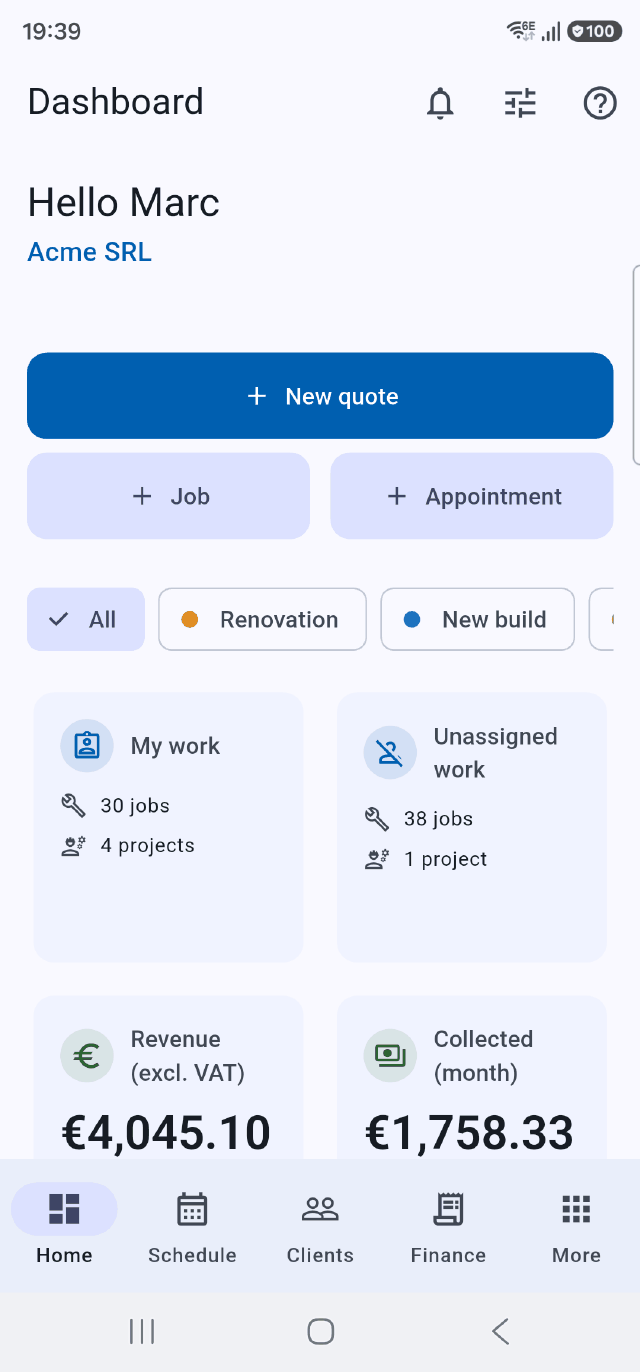Tap the battery indicator in status bar
This screenshot has height=1372, width=640.
tap(594, 31)
